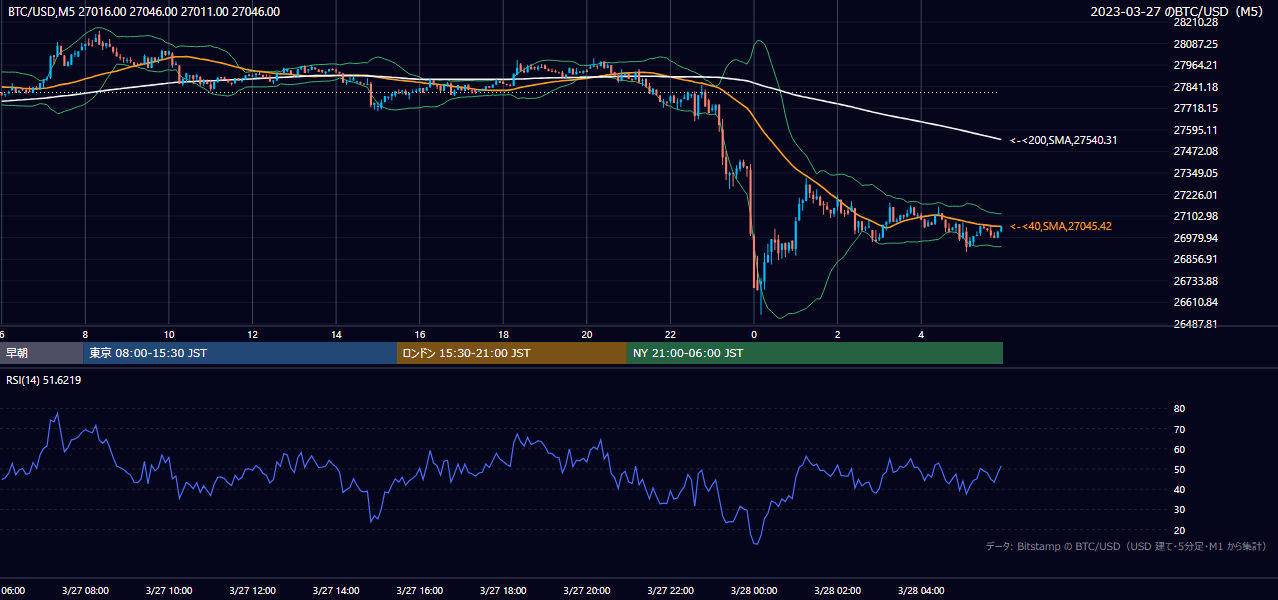Click the 3/27 12:00 time axis label
The width and height of the screenshot is (1278, 600).
[252, 591]
